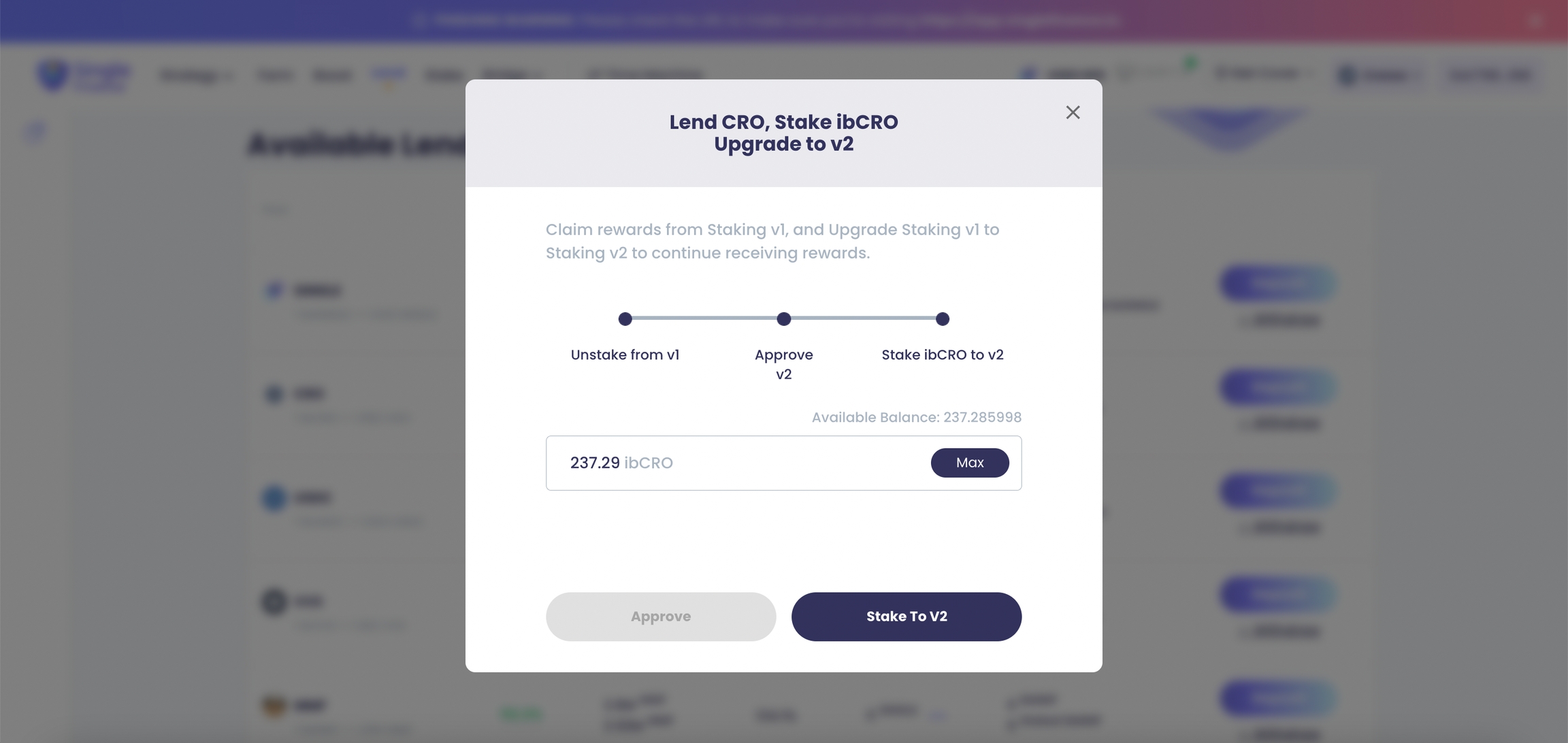Click the progress line between last two steps
1568x743 pixels.
[x=863, y=318]
